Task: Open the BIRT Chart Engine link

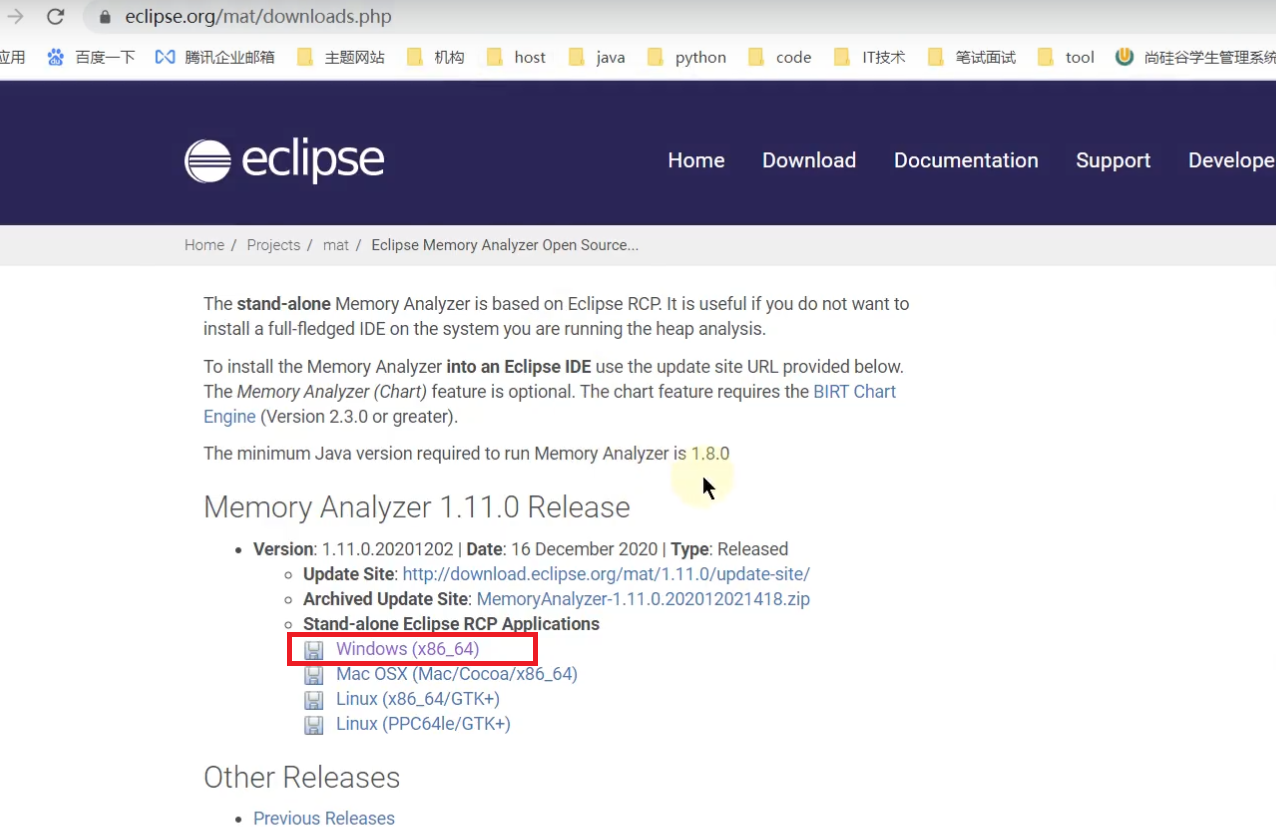Action: point(854,392)
